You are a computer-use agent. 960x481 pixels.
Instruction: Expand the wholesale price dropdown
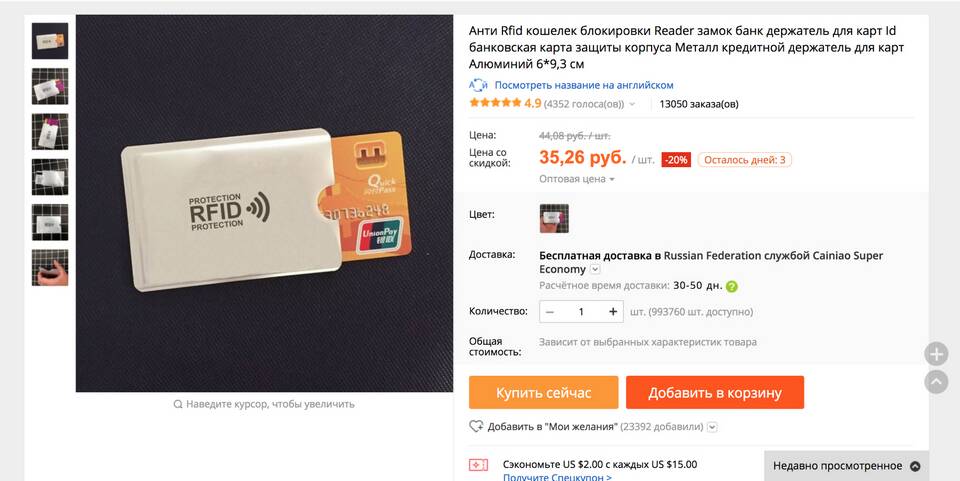[x=577, y=179]
